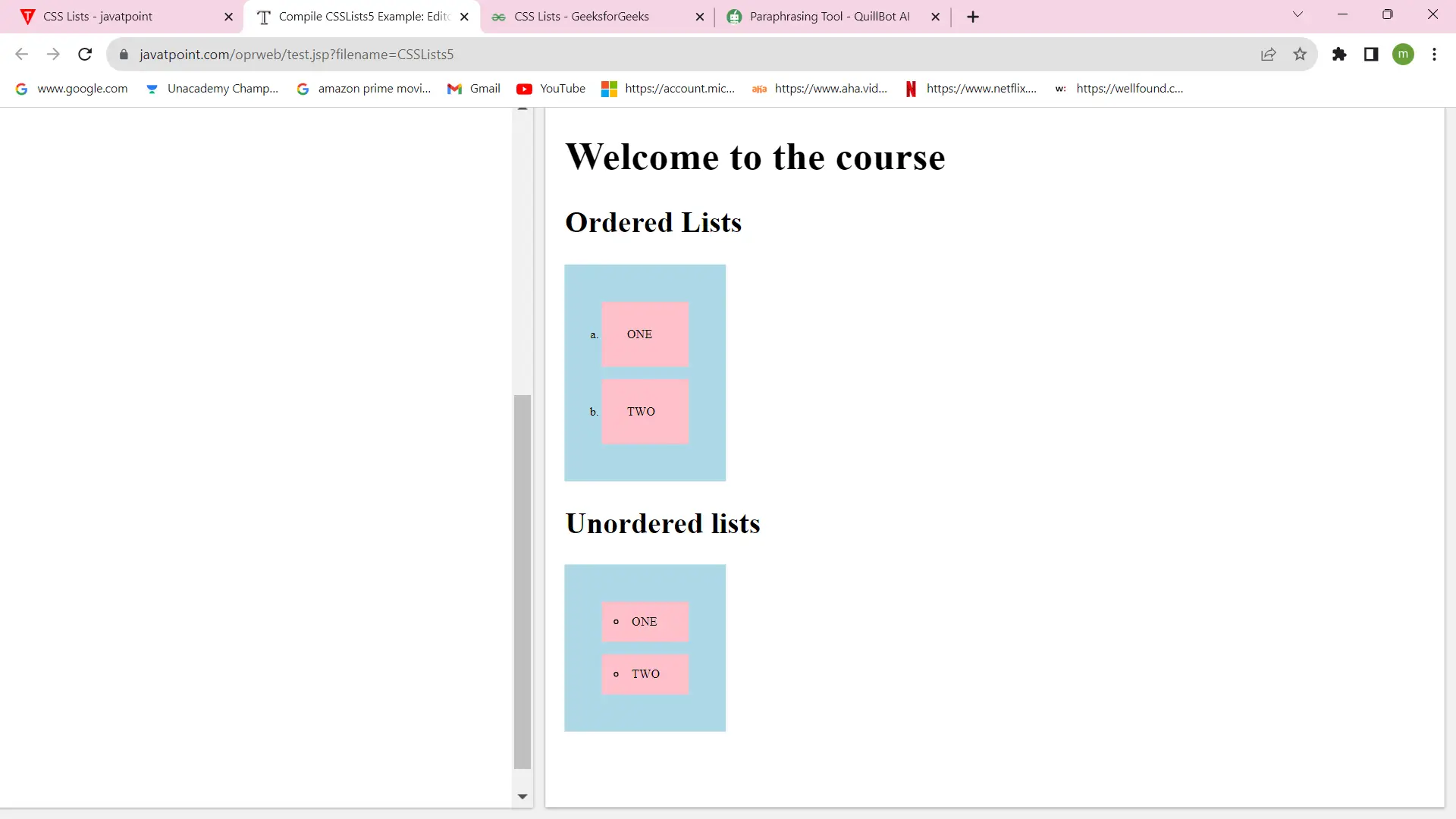
Task: Click the browser bookmarks star icon
Action: (x=1299, y=54)
